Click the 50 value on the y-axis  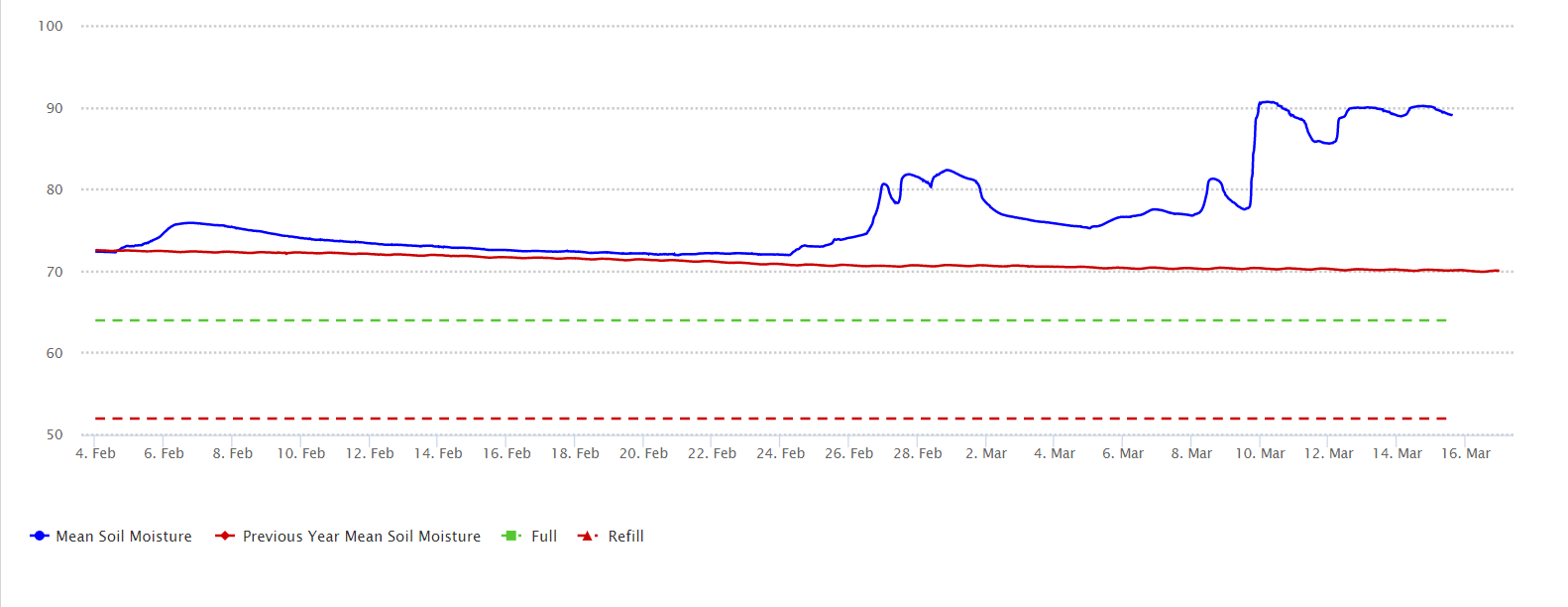(x=55, y=434)
